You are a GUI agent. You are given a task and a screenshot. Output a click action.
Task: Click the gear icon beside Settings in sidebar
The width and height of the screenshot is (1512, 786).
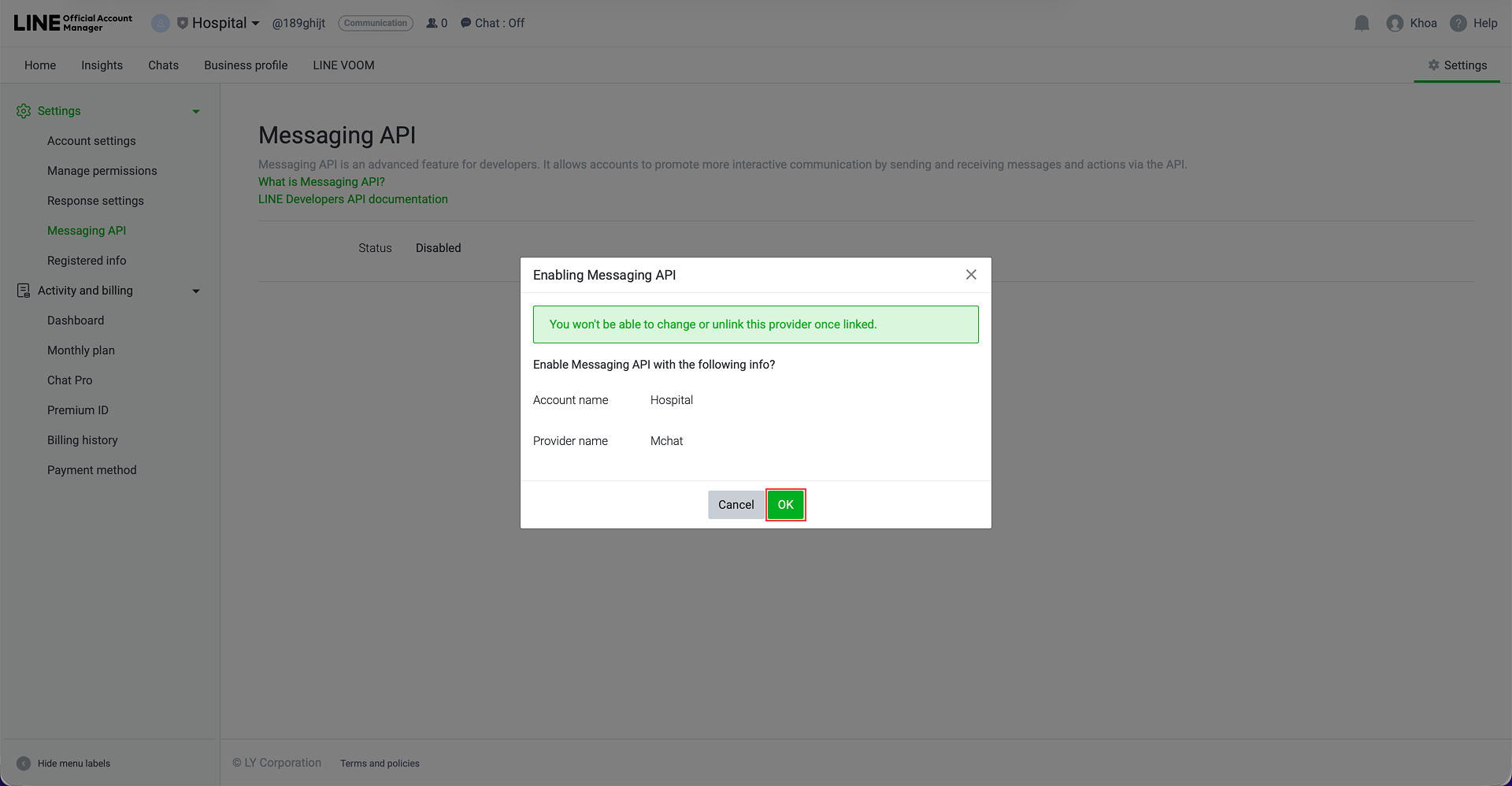tap(23, 110)
